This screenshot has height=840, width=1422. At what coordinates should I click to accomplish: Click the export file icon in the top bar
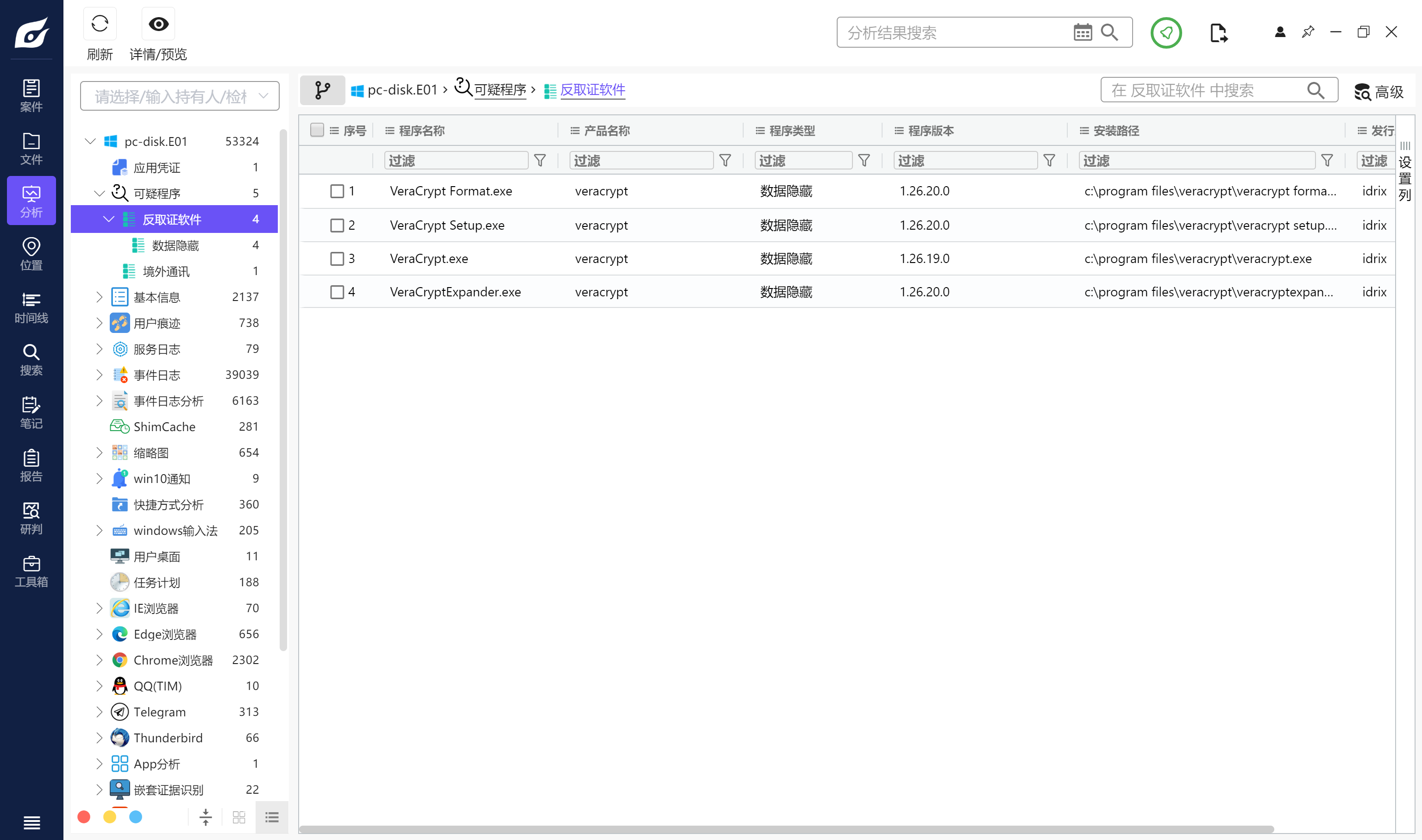point(1219,33)
